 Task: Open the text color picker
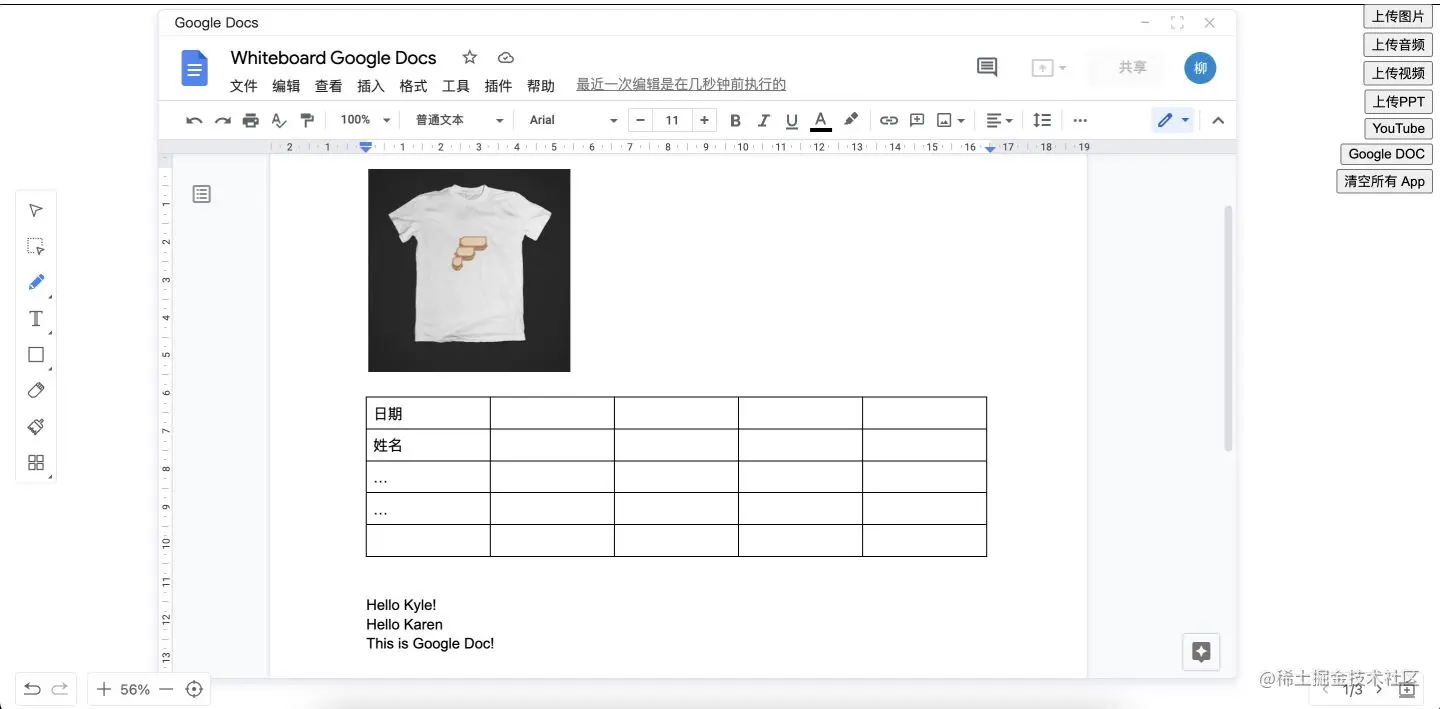821,120
